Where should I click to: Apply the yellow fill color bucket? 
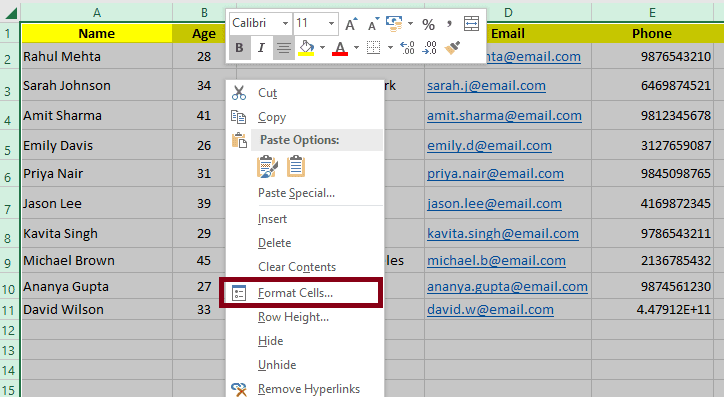click(x=306, y=48)
